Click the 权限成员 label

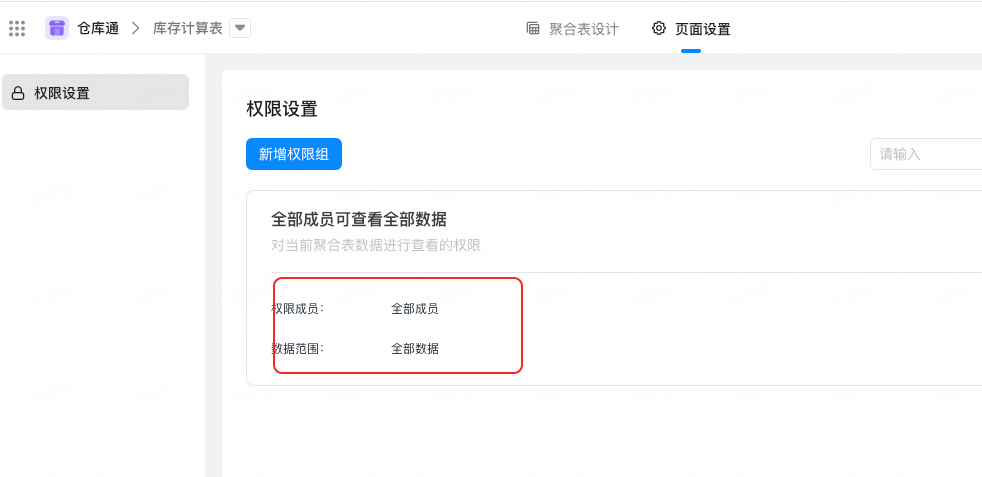pyautogui.click(x=297, y=309)
